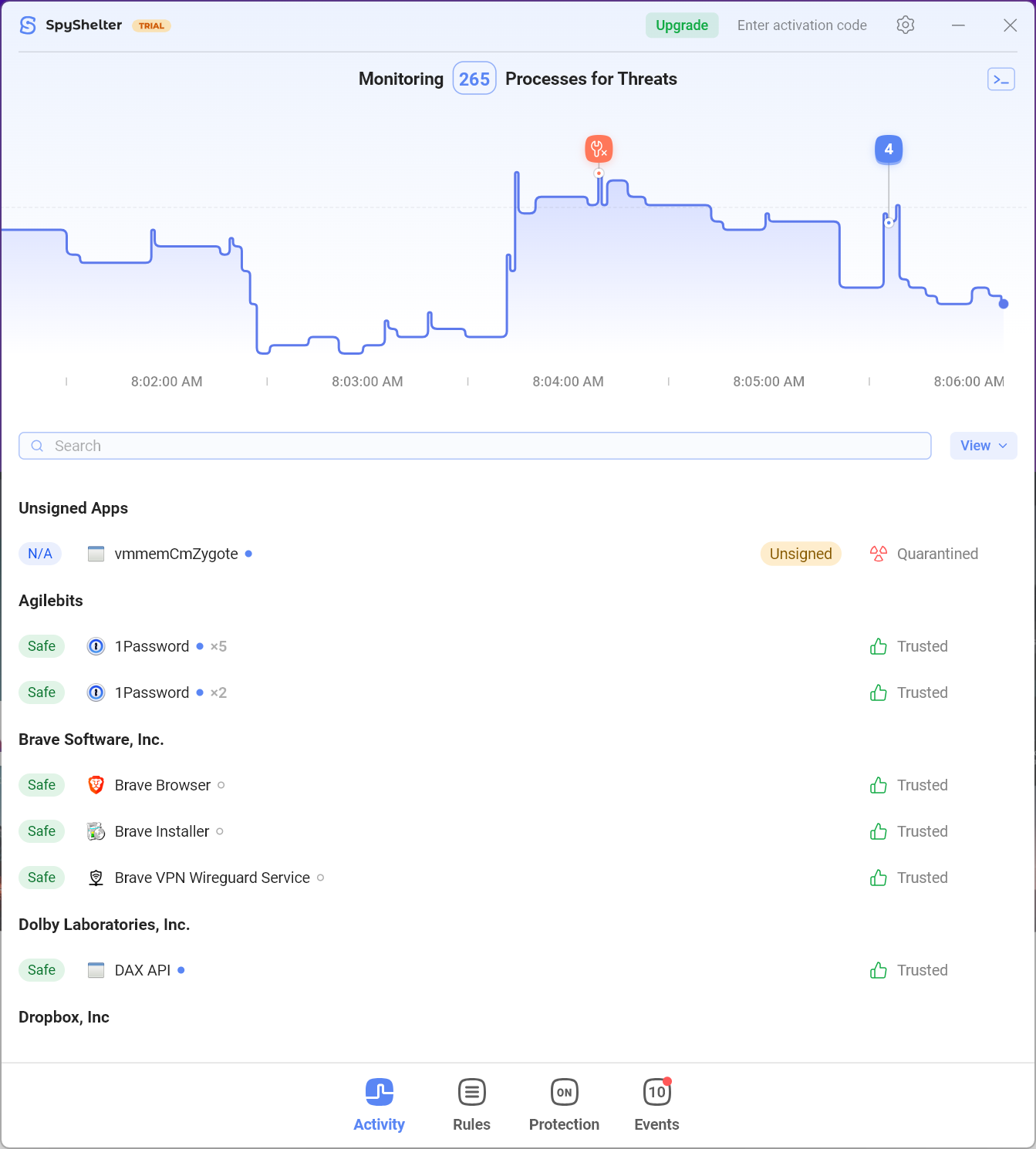Image resolution: width=1036 pixels, height=1149 pixels.
Task: Select the Activity icon in bottom navigation
Action: [379, 1093]
